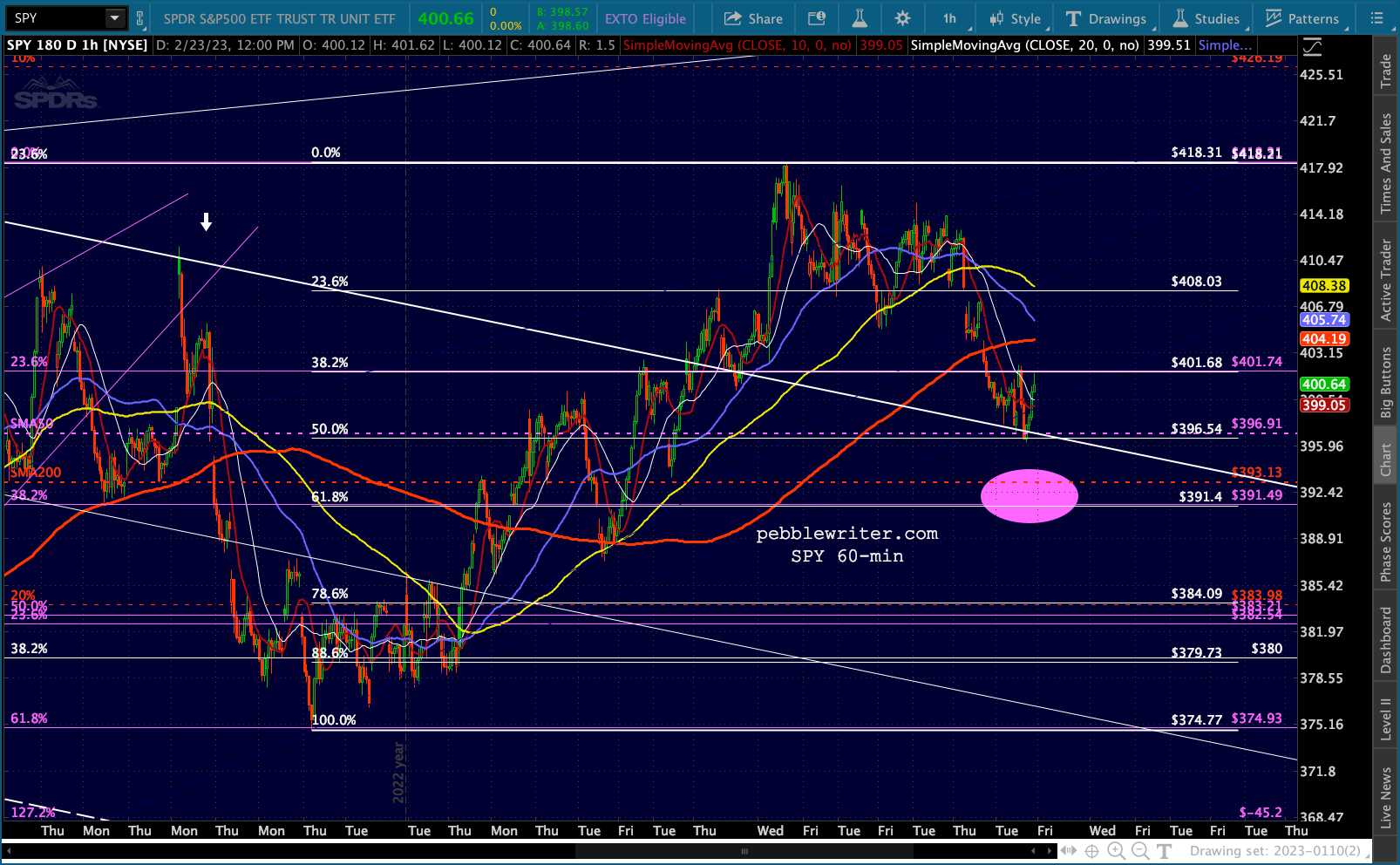Screen dimensions: 1400x865
Task: Open the Level II side tab
Action: 1386,719
